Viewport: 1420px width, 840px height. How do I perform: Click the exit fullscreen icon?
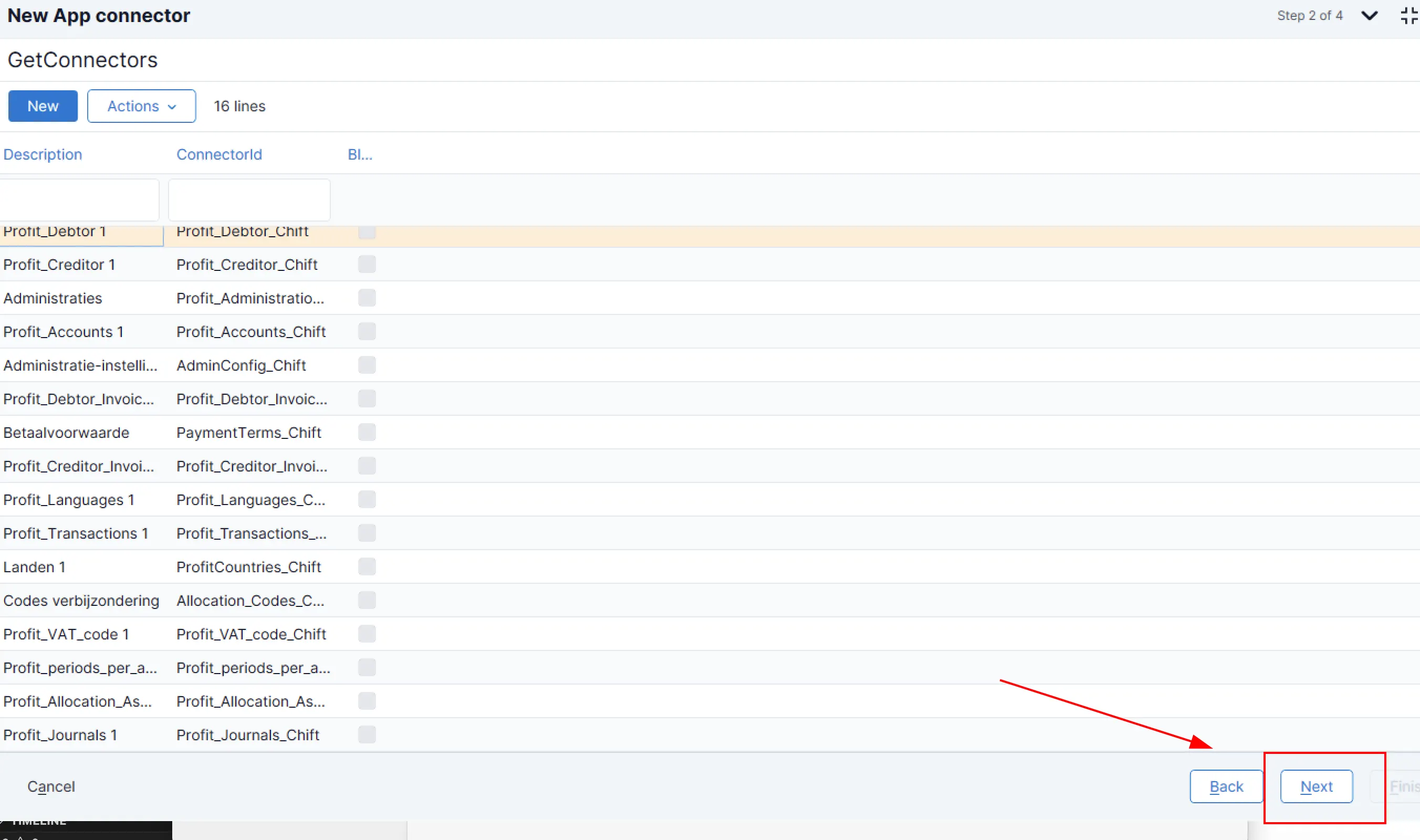point(1408,16)
